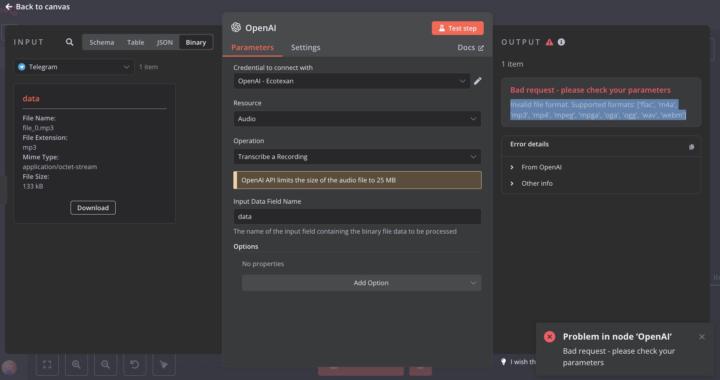Click the OpenAI logo icon
This screenshot has width=720, height=380.
click(x=236, y=28)
